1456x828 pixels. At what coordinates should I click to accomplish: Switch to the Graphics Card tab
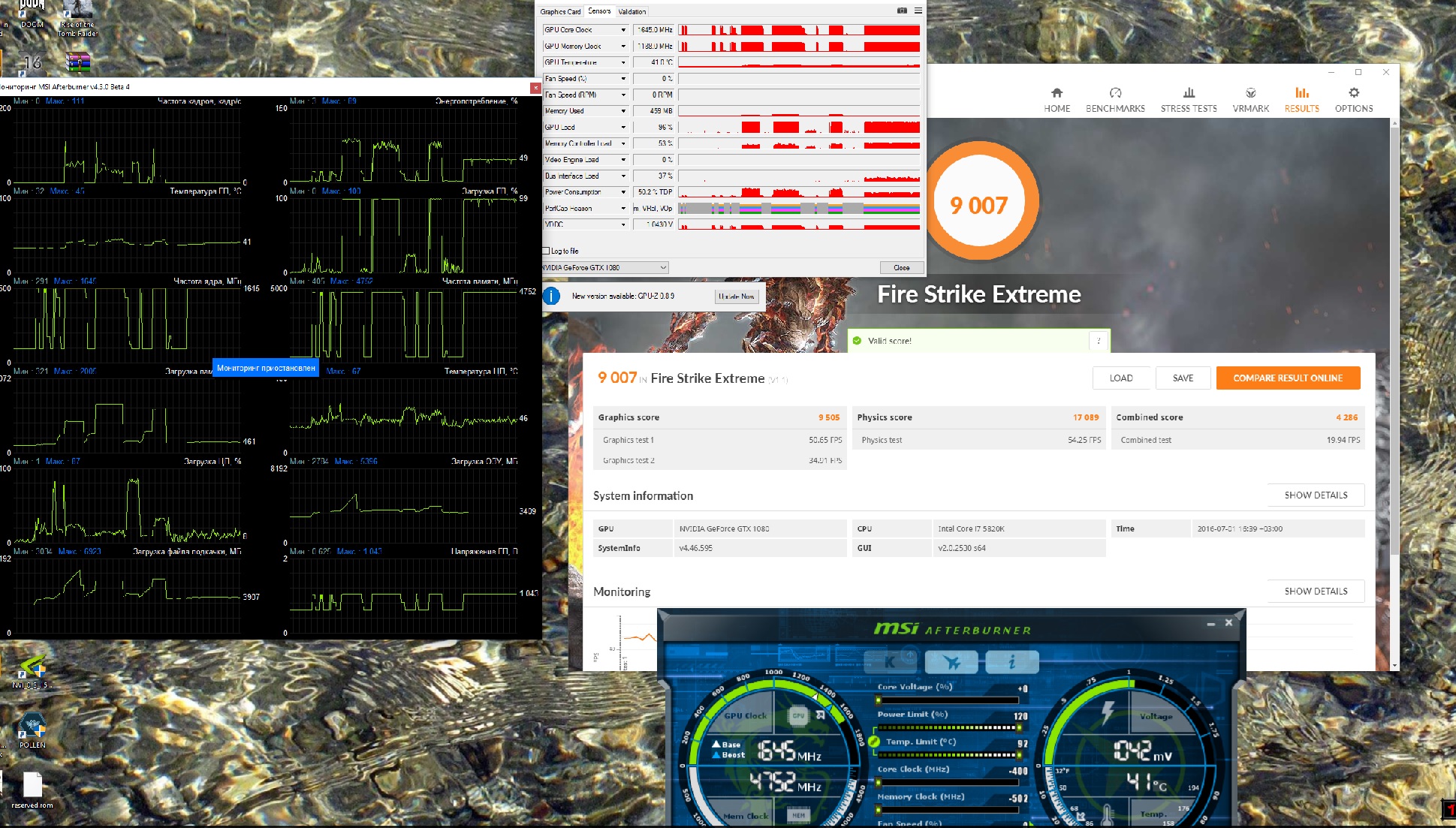point(560,11)
